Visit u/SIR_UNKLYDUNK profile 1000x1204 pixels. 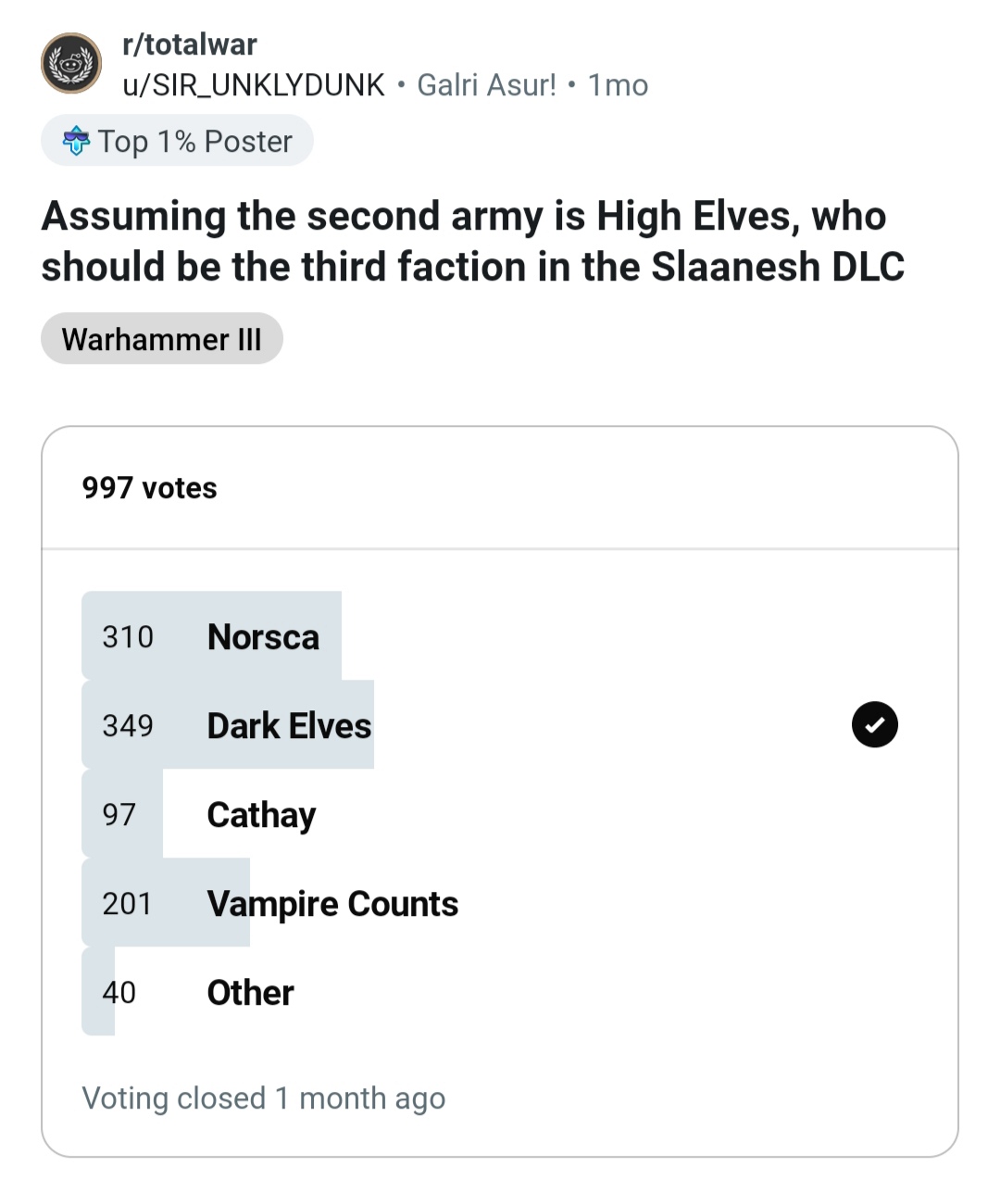[253, 85]
